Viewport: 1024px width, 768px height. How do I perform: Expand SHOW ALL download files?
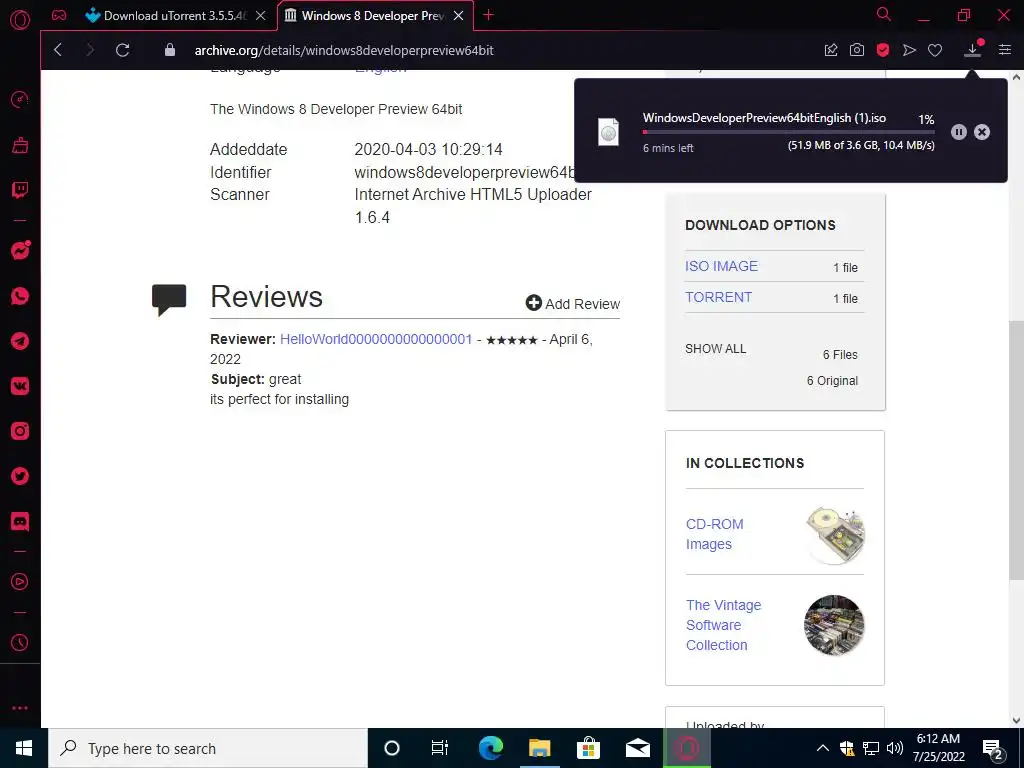pyautogui.click(x=715, y=349)
